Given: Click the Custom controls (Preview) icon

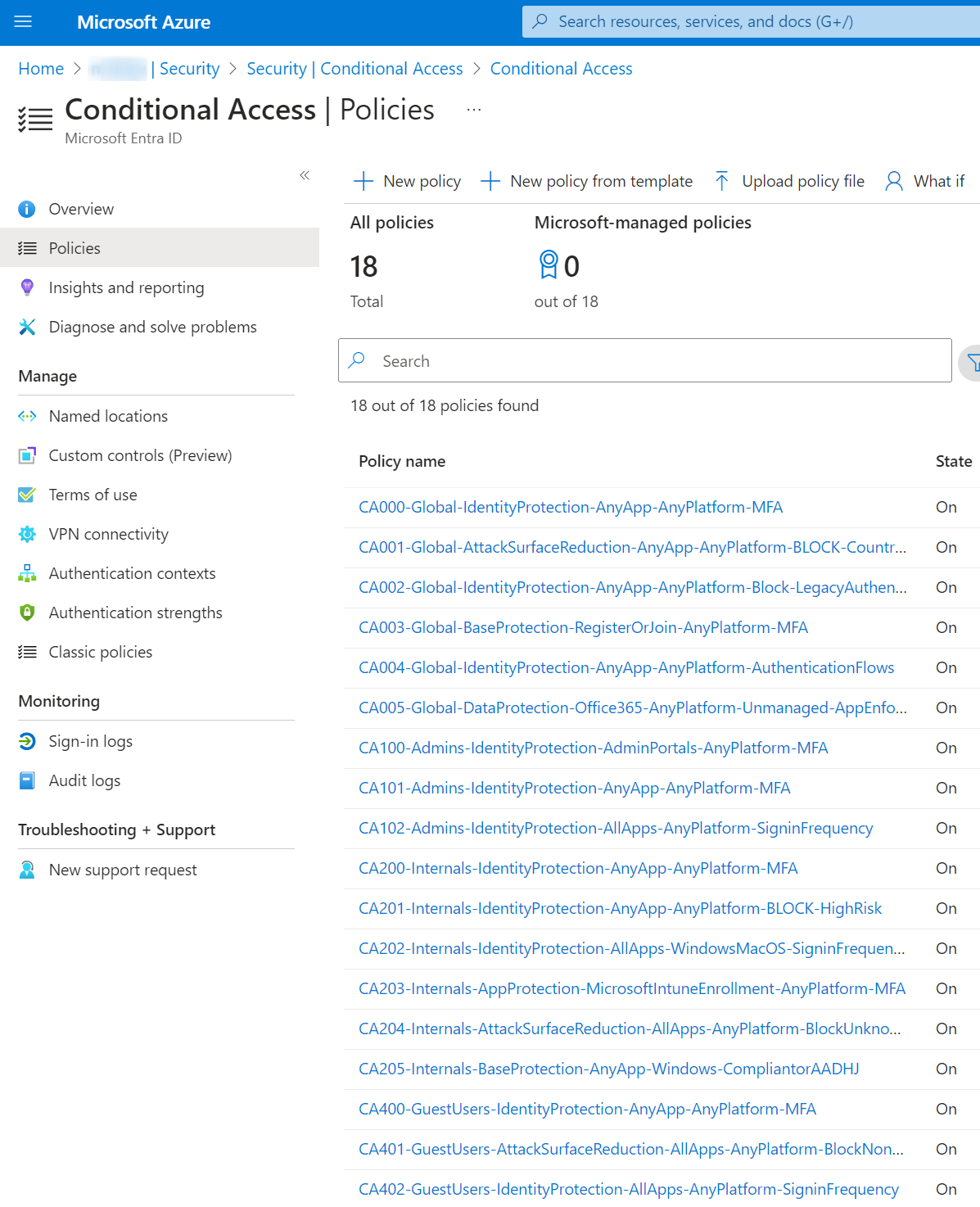Looking at the screenshot, I should [x=27, y=456].
